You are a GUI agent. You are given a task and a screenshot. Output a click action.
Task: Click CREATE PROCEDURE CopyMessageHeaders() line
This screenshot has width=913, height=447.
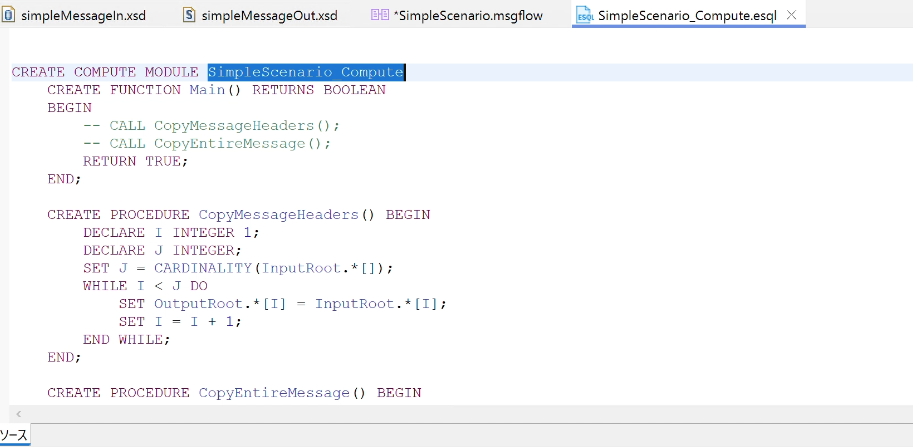coord(239,215)
